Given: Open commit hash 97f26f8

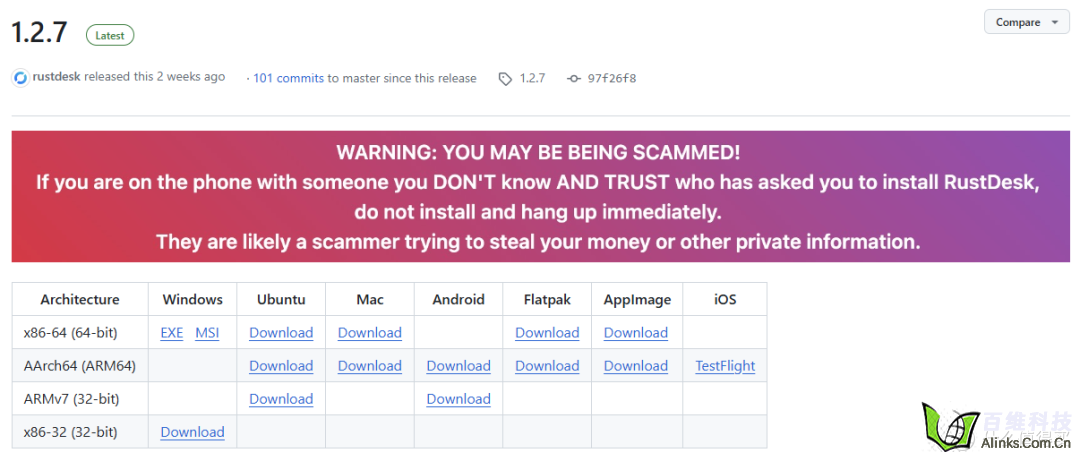Looking at the screenshot, I should (612, 78).
